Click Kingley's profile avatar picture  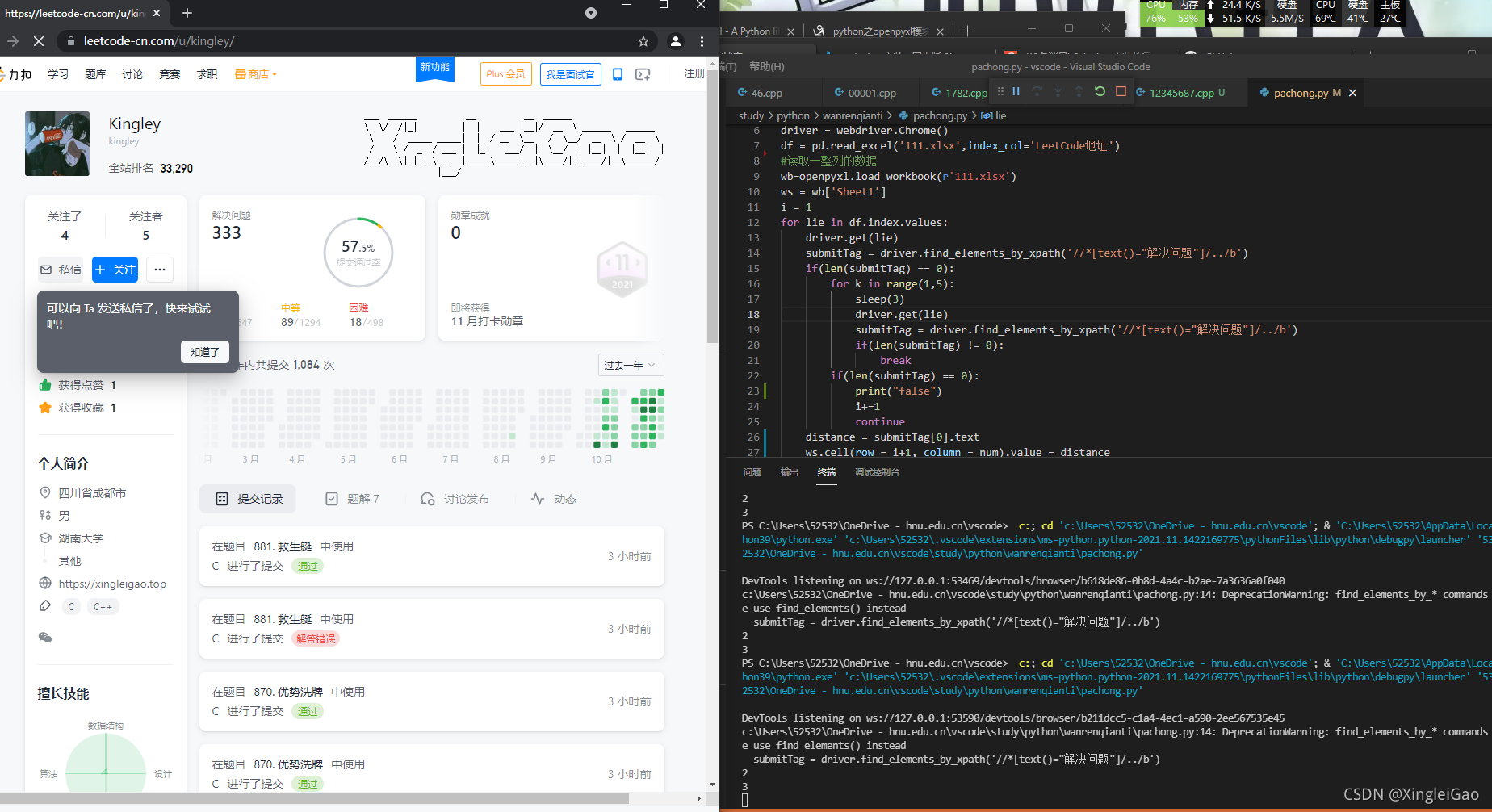click(x=57, y=144)
